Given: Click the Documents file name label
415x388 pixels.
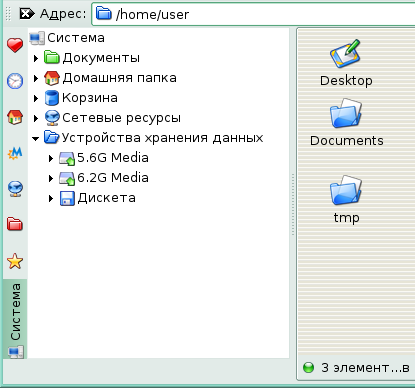Looking at the screenshot, I should pyautogui.click(x=347, y=141).
